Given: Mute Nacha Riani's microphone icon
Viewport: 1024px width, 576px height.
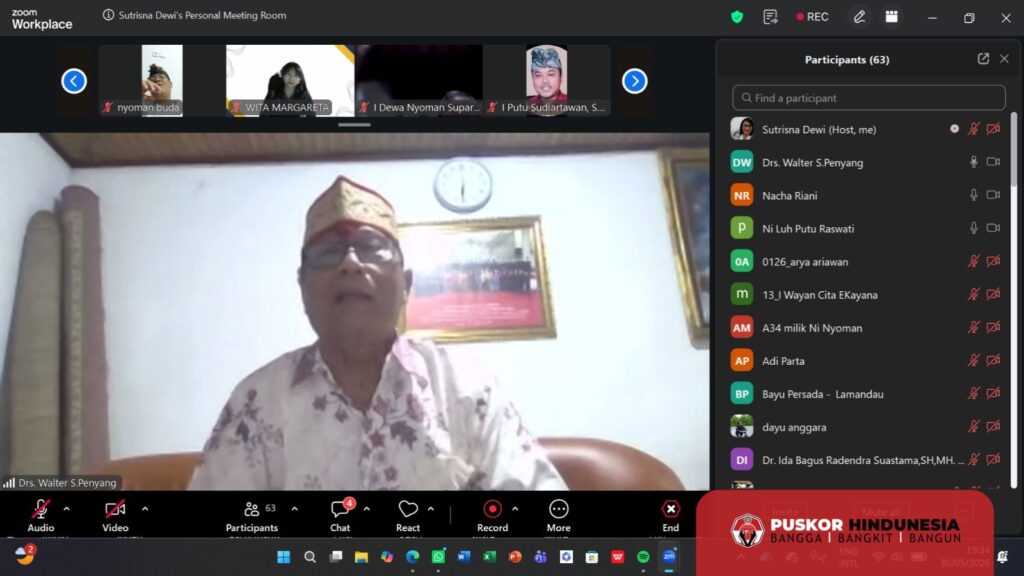Looking at the screenshot, I should coord(973,195).
